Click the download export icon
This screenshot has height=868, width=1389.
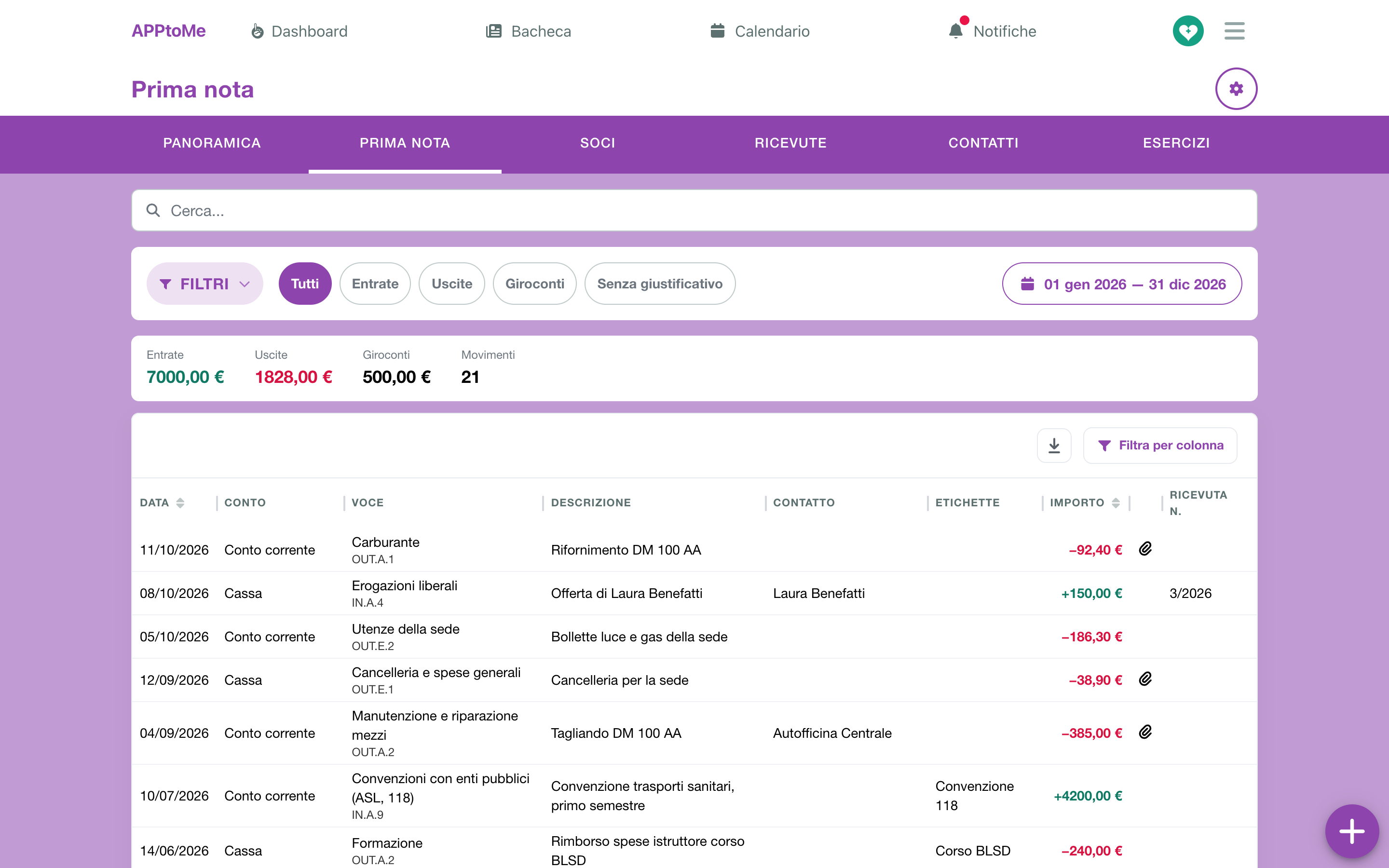point(1054,446)
